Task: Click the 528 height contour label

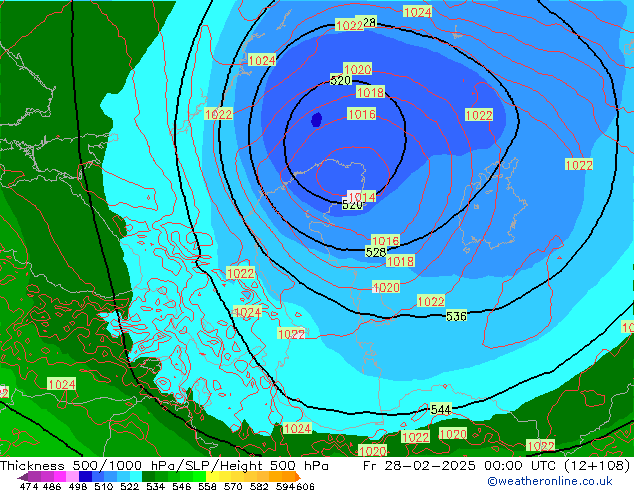Action: (x=375, y=252)
